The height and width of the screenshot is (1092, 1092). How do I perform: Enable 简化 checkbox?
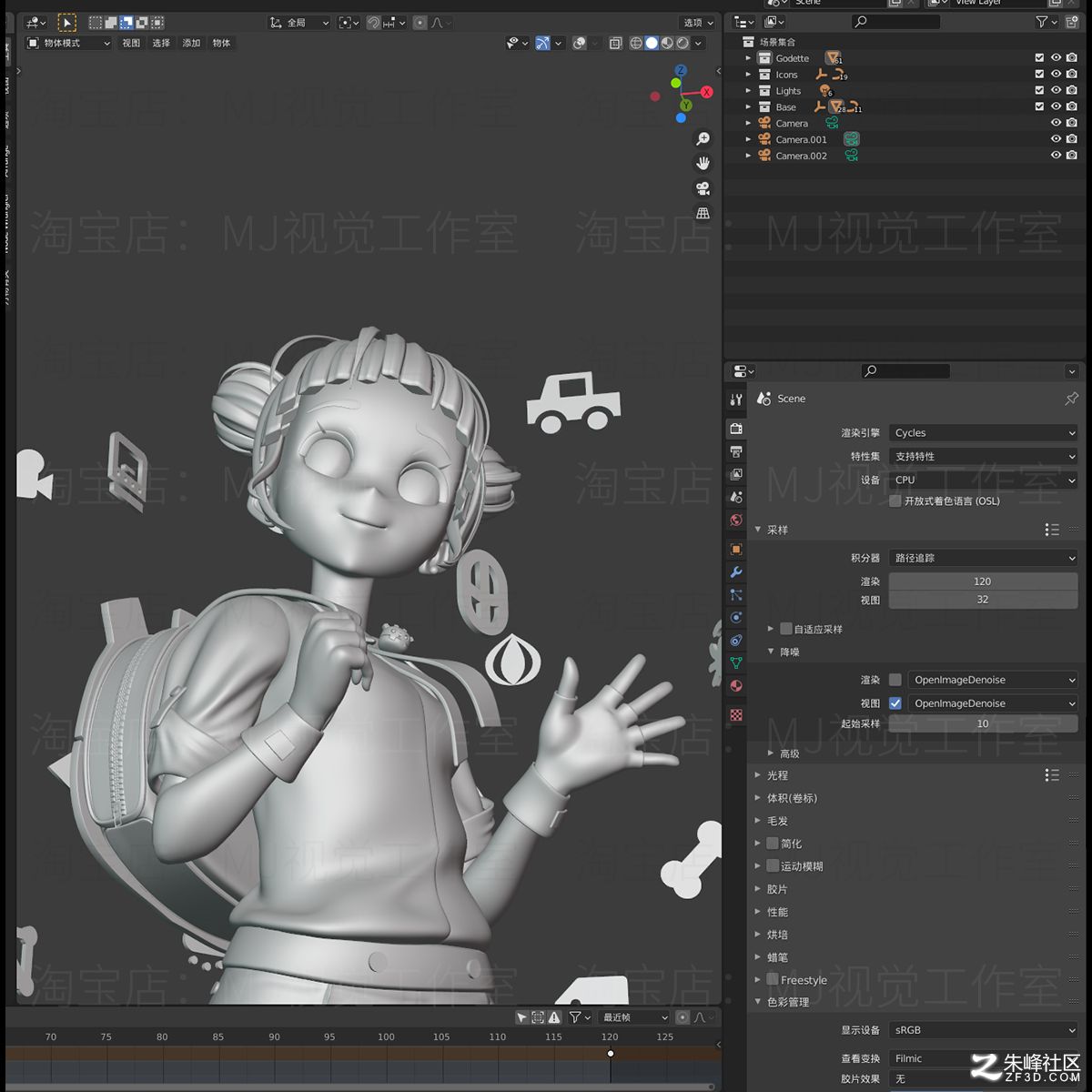[x=773, y=844]
